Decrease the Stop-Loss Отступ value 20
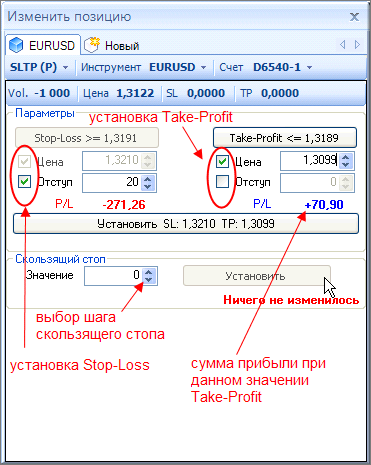The width and height of the screenshot is (371, 465). pos(148,187)
